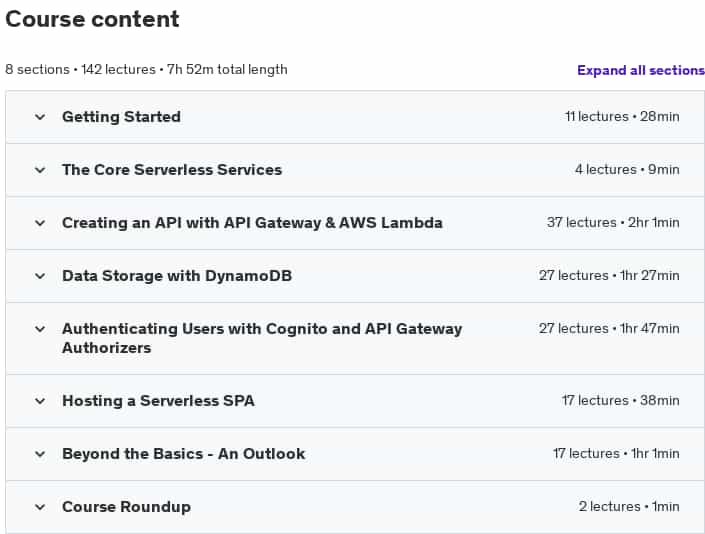Expand Hosting a Serverless SPA chevron
Screen dimensions: 705x534
(40, 400)
